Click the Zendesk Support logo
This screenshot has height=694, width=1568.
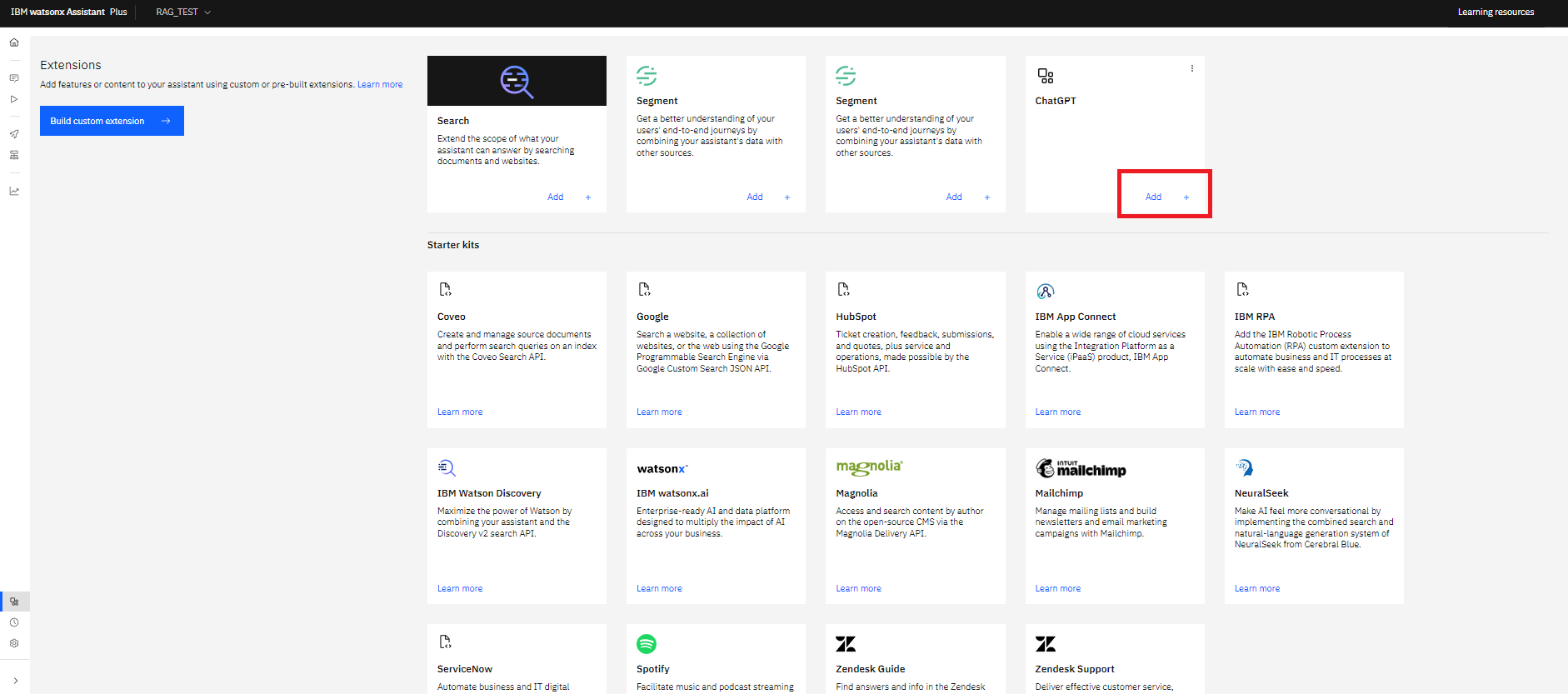[x=1046, y=644]
